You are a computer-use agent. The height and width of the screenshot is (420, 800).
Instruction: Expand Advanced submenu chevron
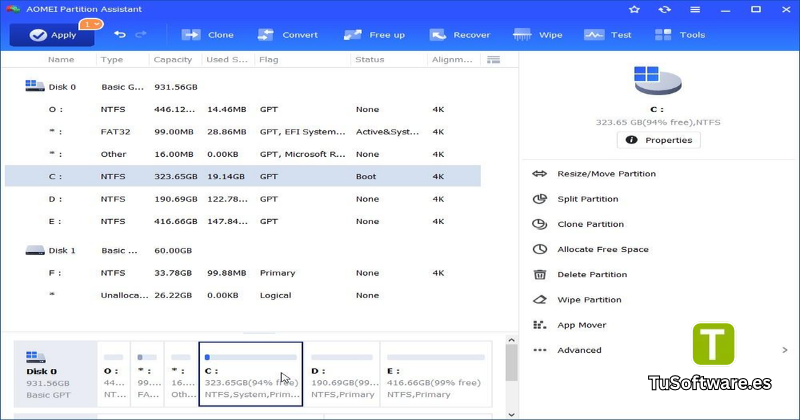pos(785,350)
